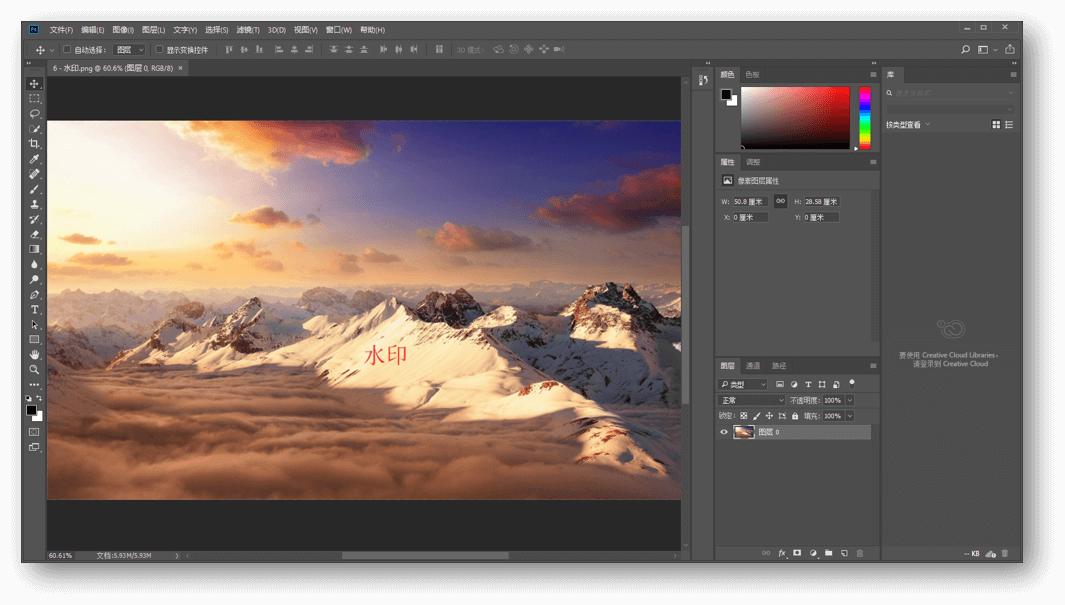Enable the 自动选择 checkbox
1065x605 pixels.
(x=67, y=49)
